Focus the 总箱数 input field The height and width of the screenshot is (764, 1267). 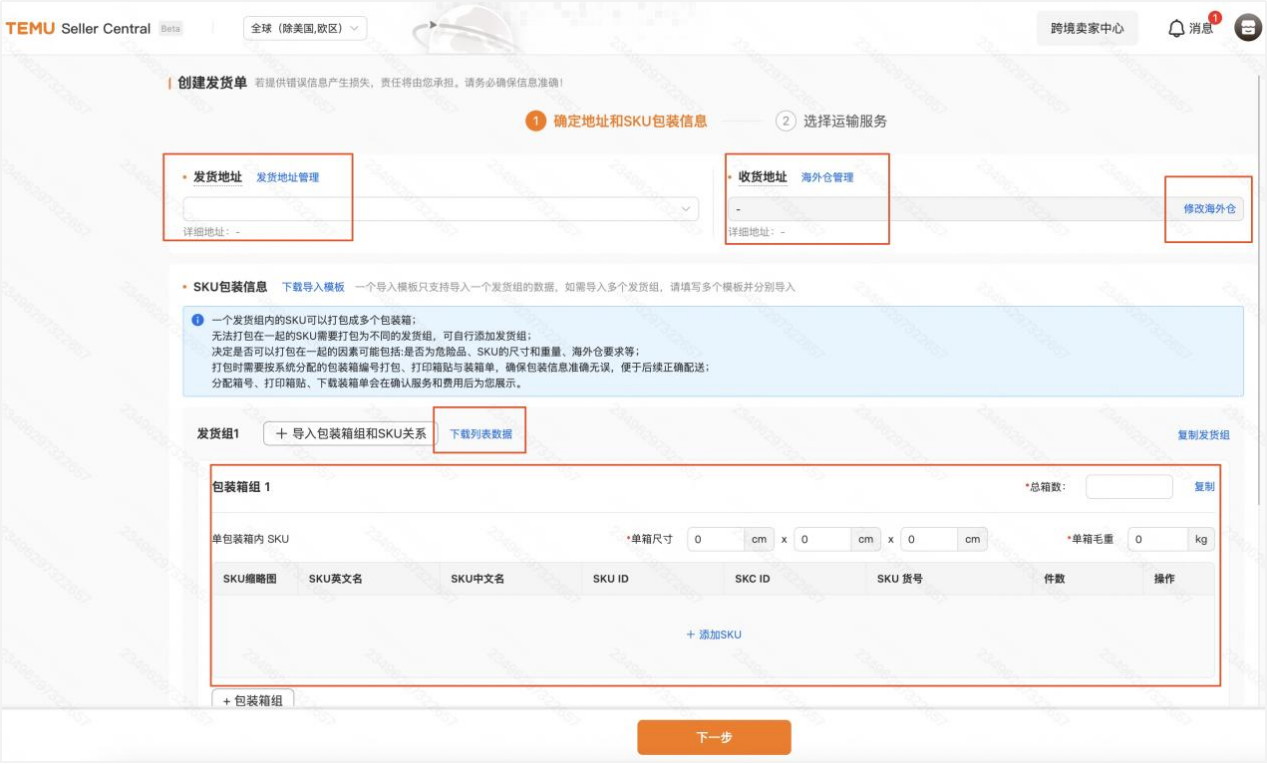(1129, 487)
